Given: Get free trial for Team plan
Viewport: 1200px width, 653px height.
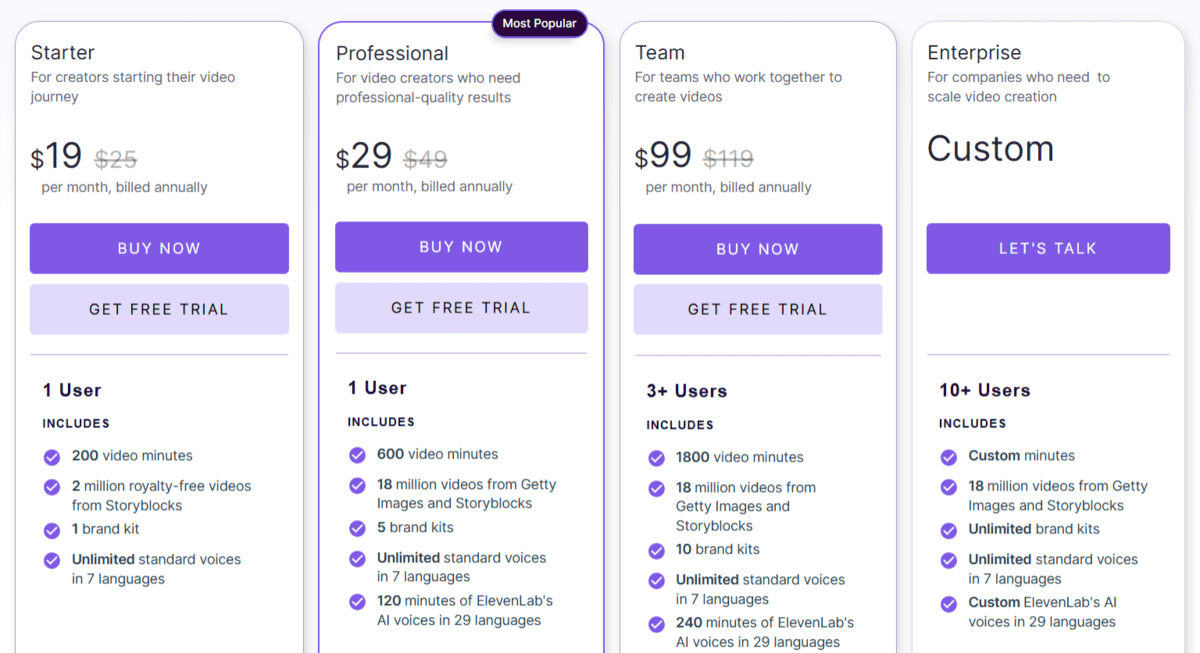Looking at the screenshot, I should 757,309.
